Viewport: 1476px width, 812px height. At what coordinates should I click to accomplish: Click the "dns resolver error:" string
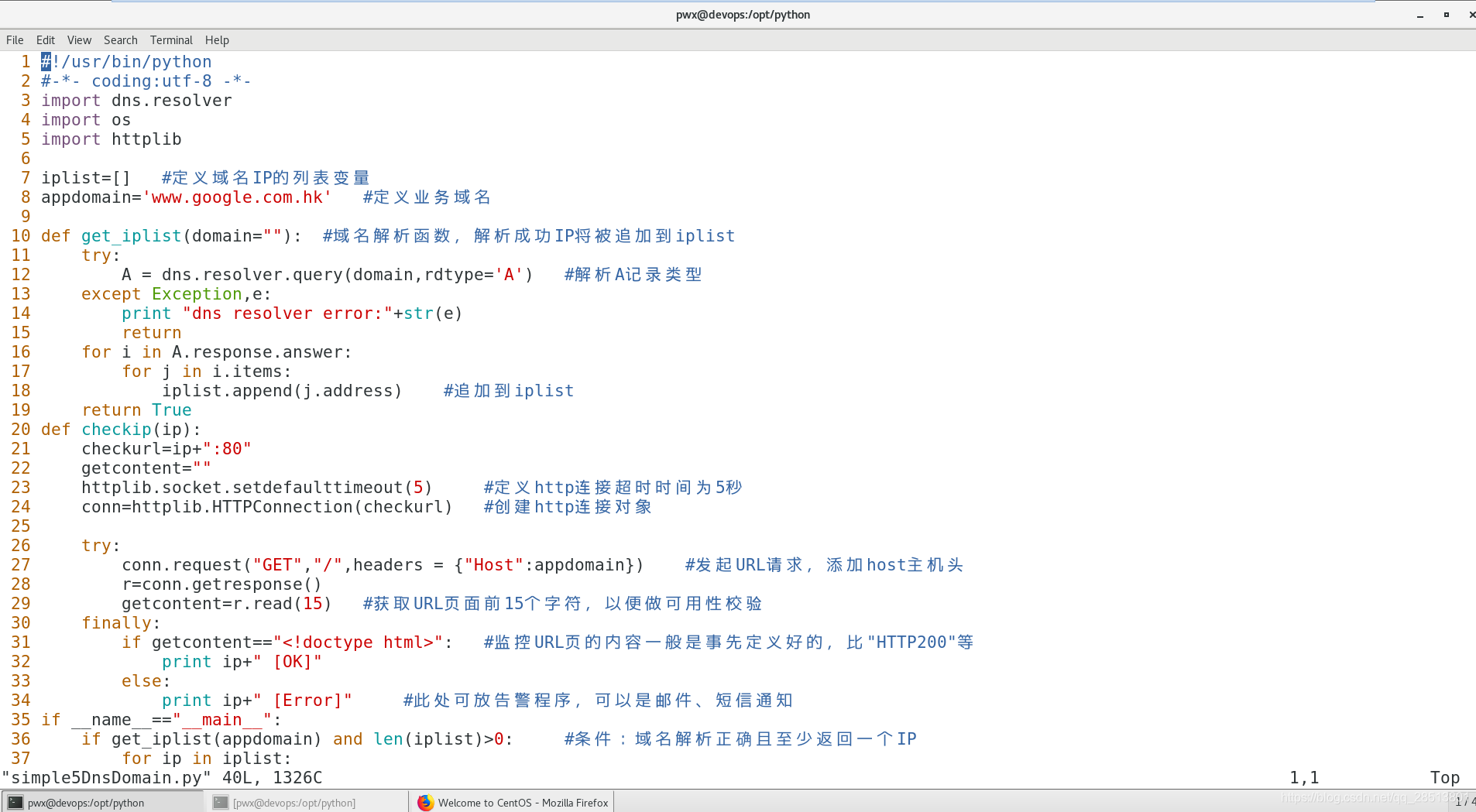click(x=287, y=313)
